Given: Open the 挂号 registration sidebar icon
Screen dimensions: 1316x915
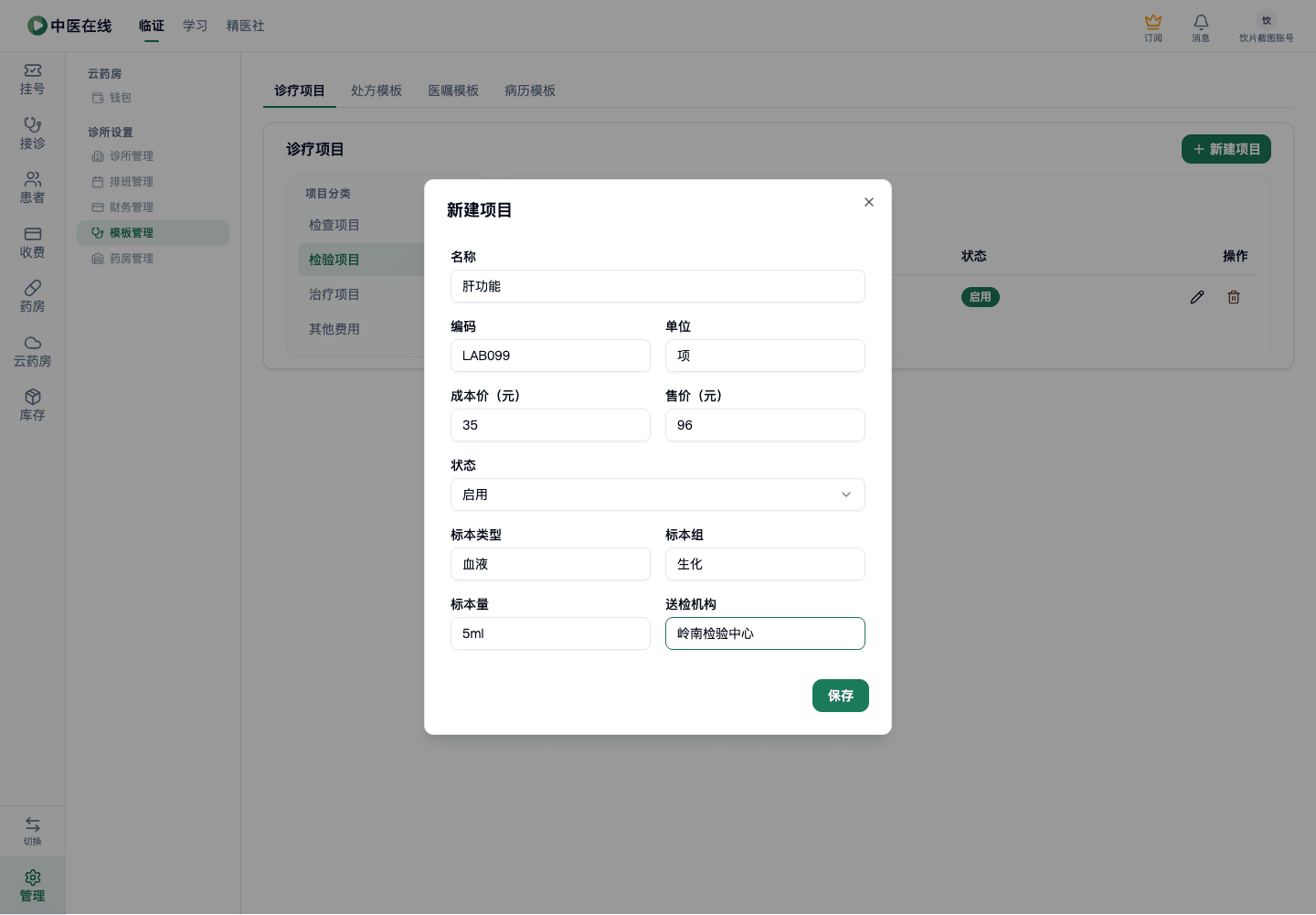Looking at the screenshot, I should [32, 80].
